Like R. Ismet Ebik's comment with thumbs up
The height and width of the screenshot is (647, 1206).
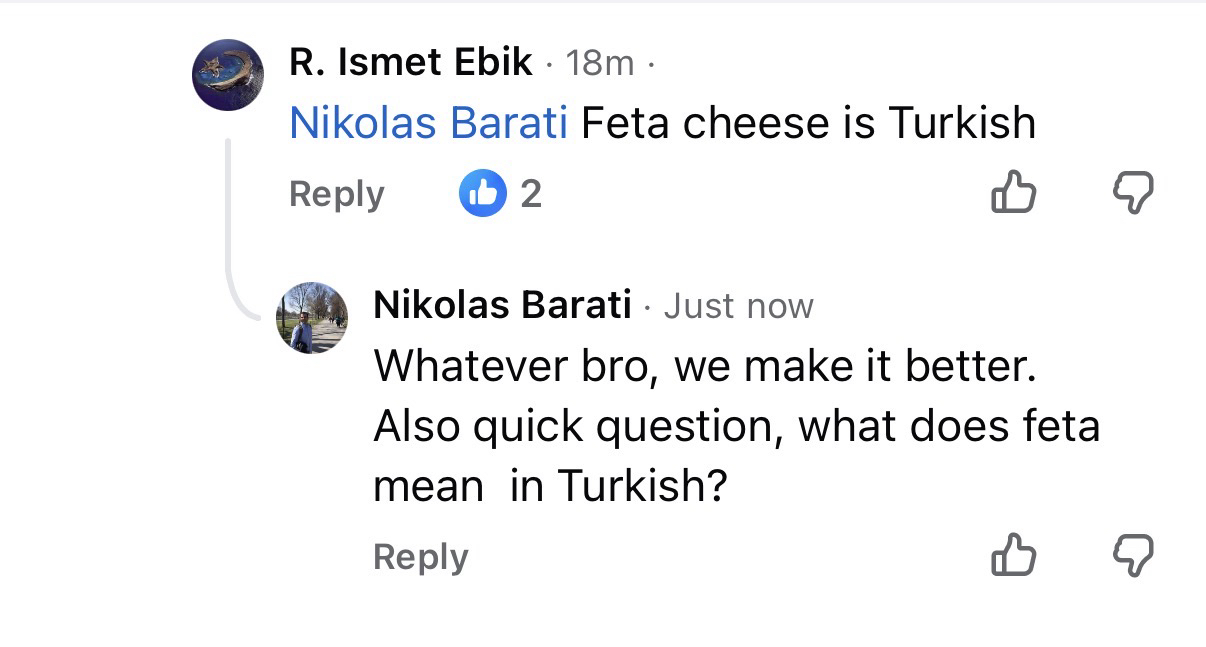[1013, 192]
